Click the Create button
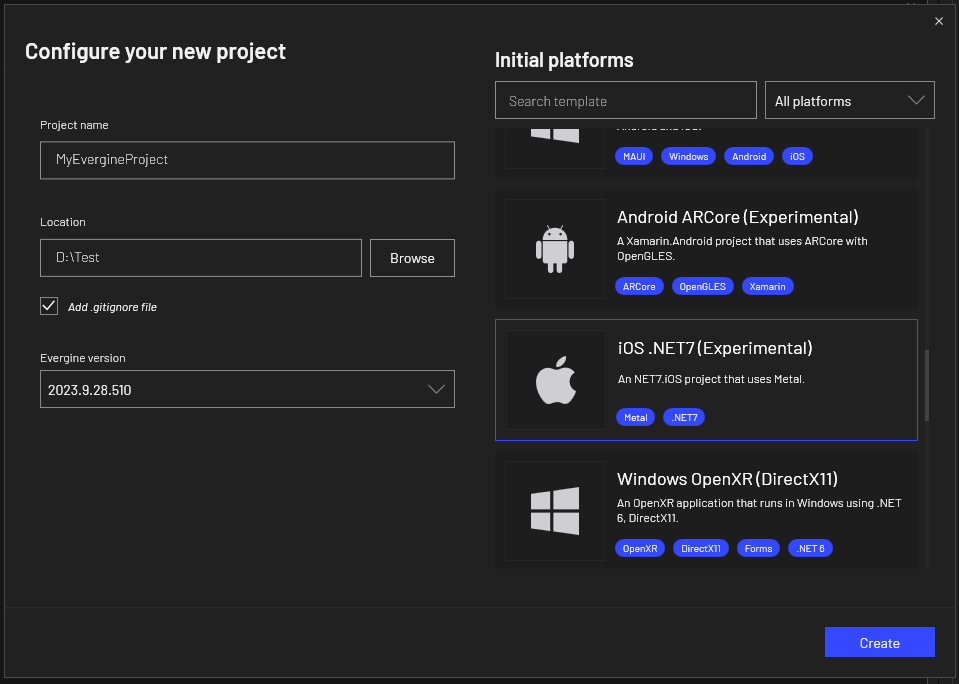Image resolution: width=959 pixels, height=684 pixels. (x=879, y=643)
